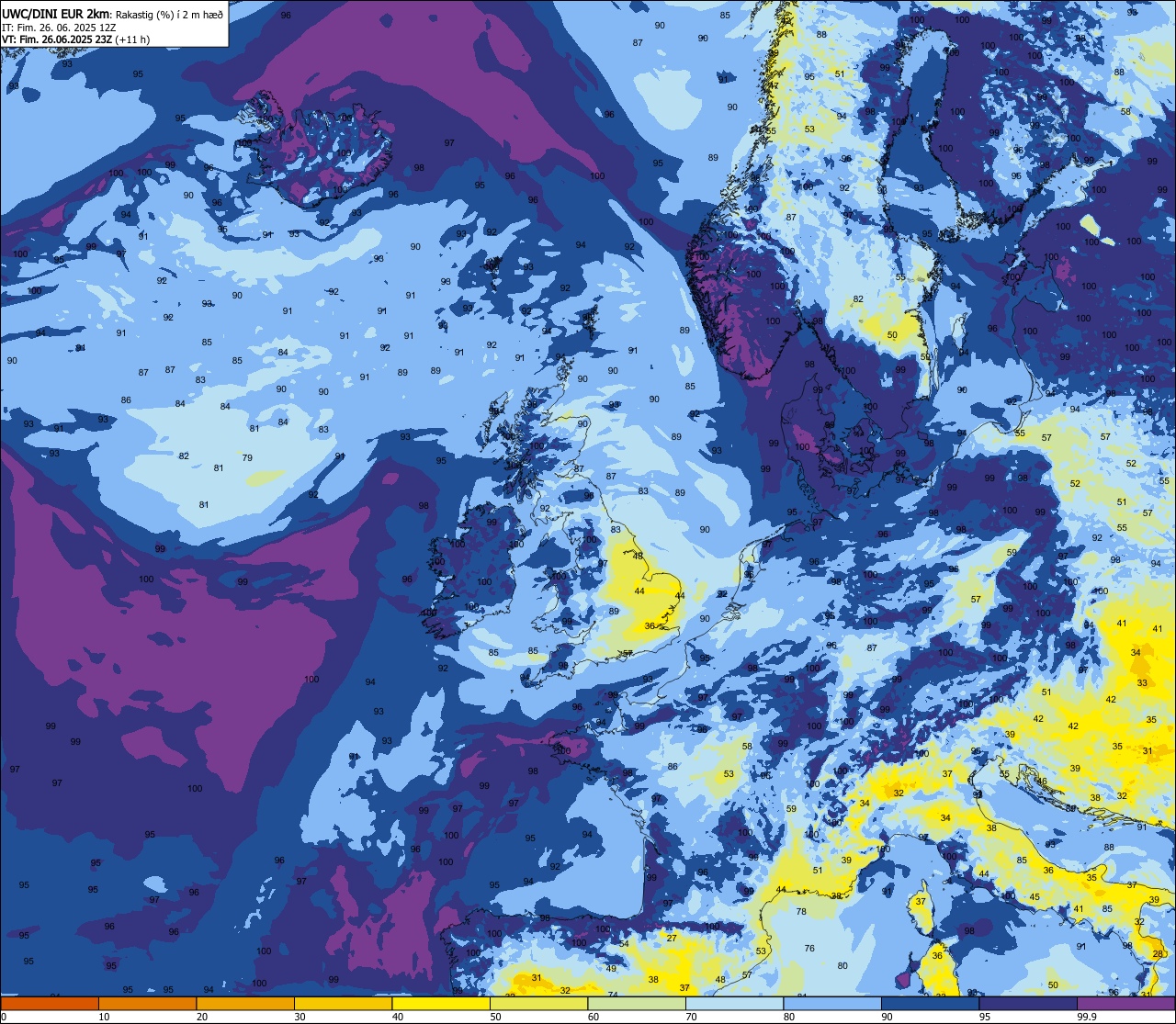
Task: Click the legend tick label "99.9"
Action: click(x=1087, y=1017)
